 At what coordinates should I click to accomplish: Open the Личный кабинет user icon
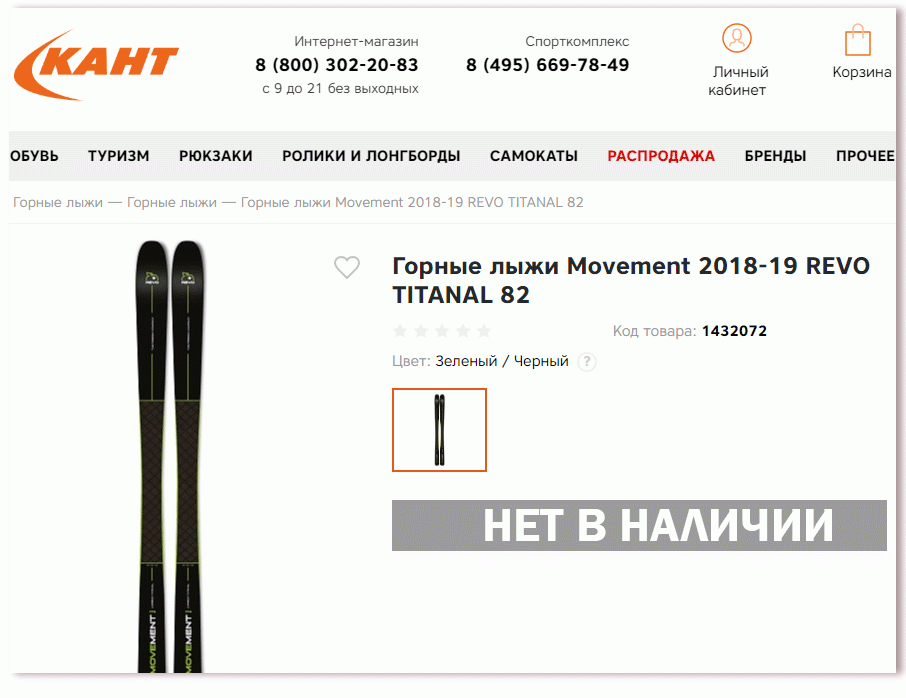[x=737, y=38]
